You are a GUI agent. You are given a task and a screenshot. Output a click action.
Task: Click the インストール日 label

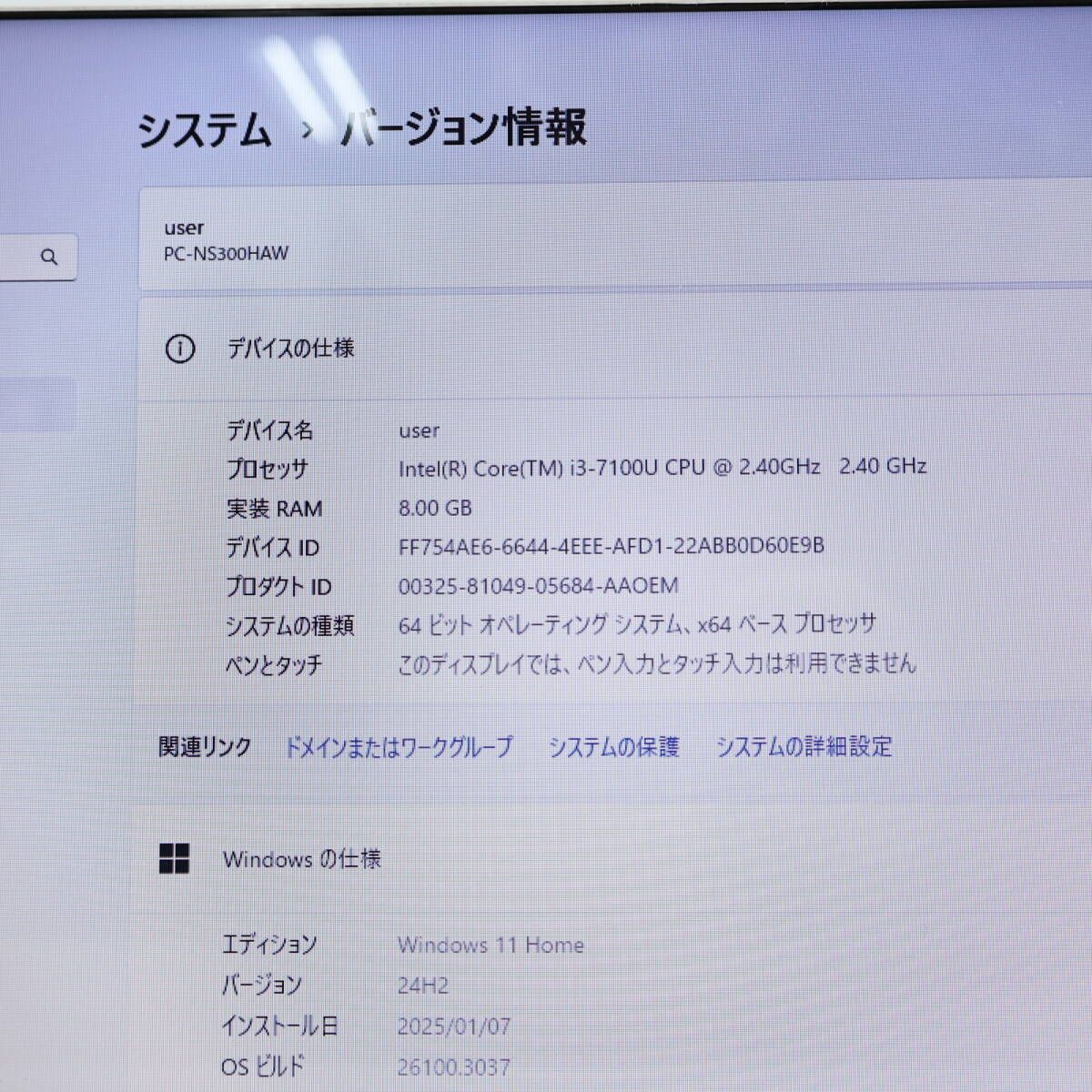[x=279, y=1026]
